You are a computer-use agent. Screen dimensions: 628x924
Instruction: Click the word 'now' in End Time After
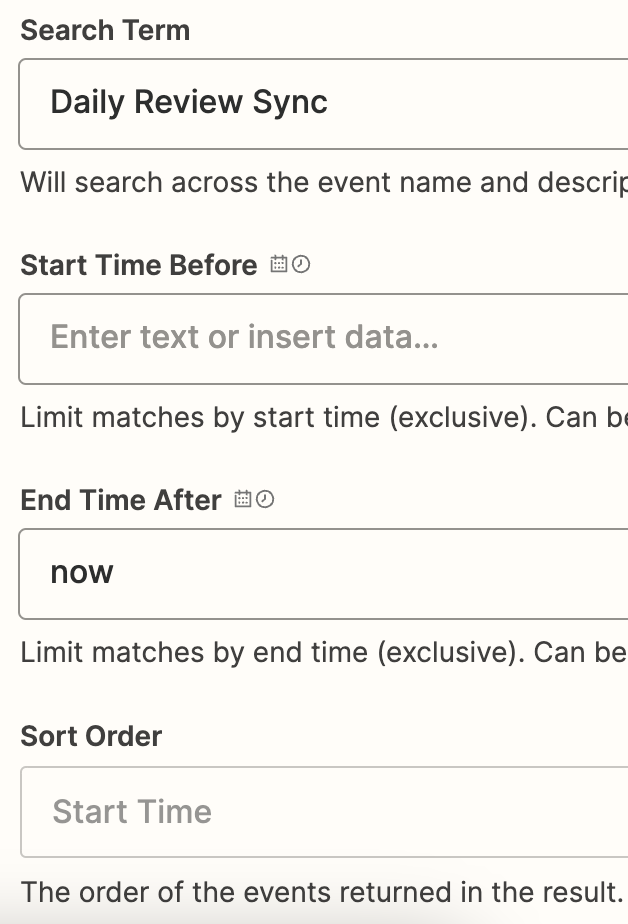[x=82, y=573]
